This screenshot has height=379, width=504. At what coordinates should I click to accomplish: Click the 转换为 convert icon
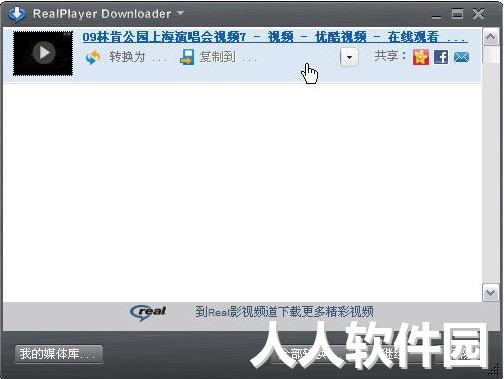coord(93,57)
